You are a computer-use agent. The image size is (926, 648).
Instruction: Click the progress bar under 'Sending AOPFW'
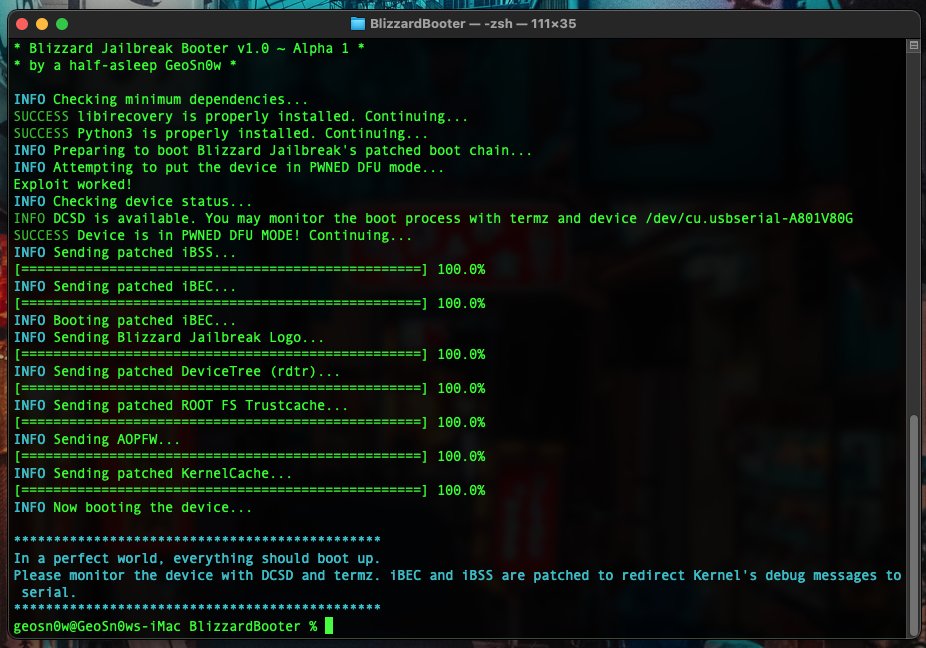220,457
